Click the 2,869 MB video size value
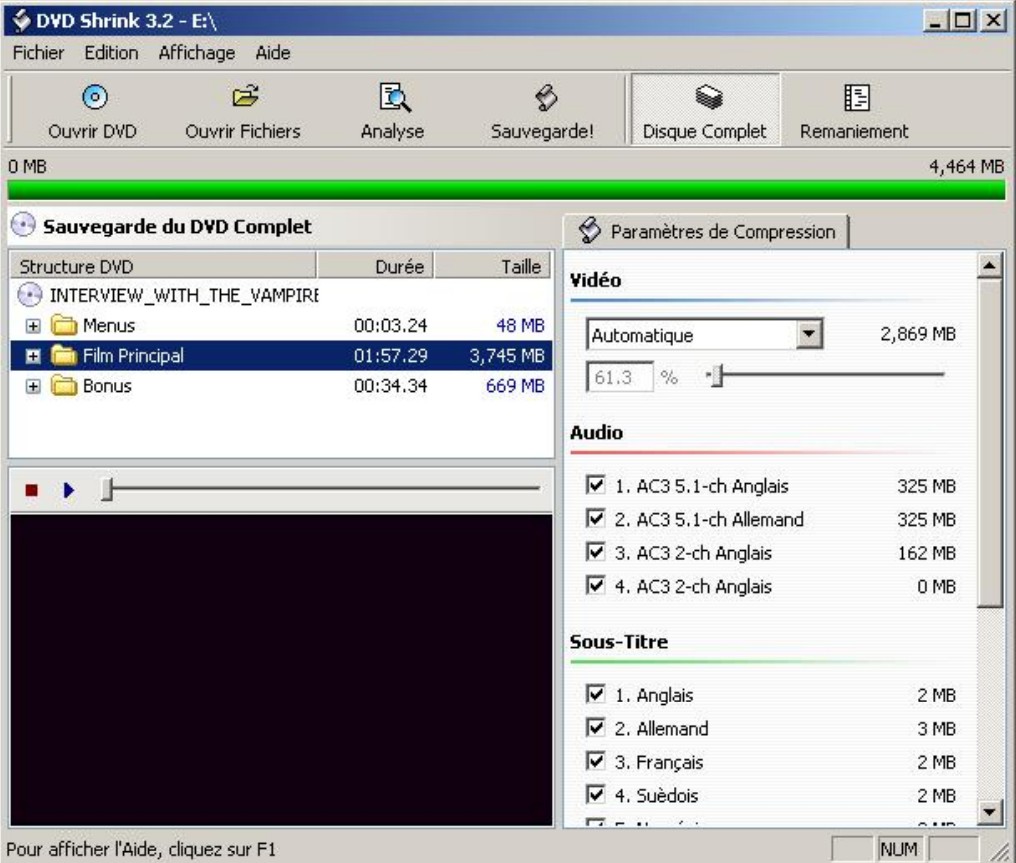Screen dimensions: 1016x863 coord(918,334)
